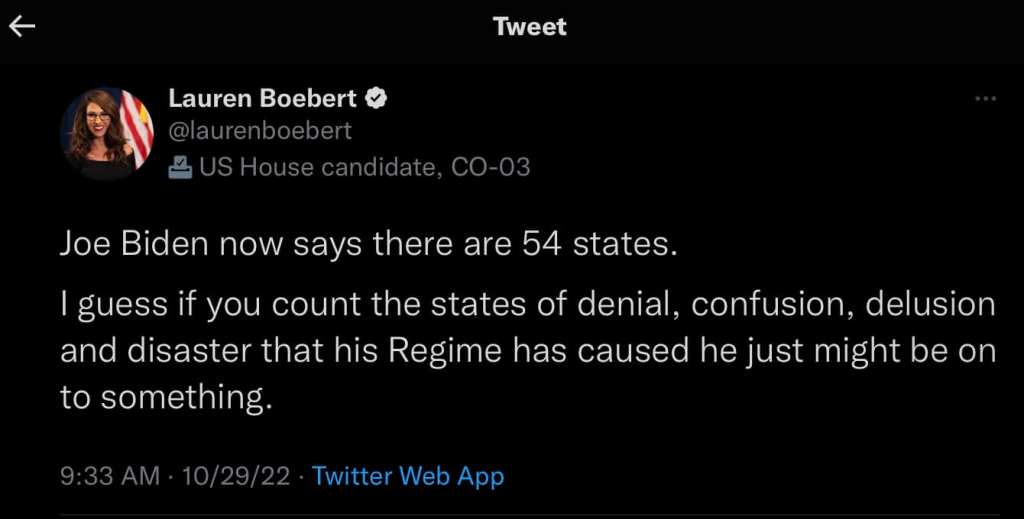The height and width of the screenshot is (519, 1024).
Task: Open Lauren Boebert's profile picture
Action: pyautogui.click(x=108, y=132)
